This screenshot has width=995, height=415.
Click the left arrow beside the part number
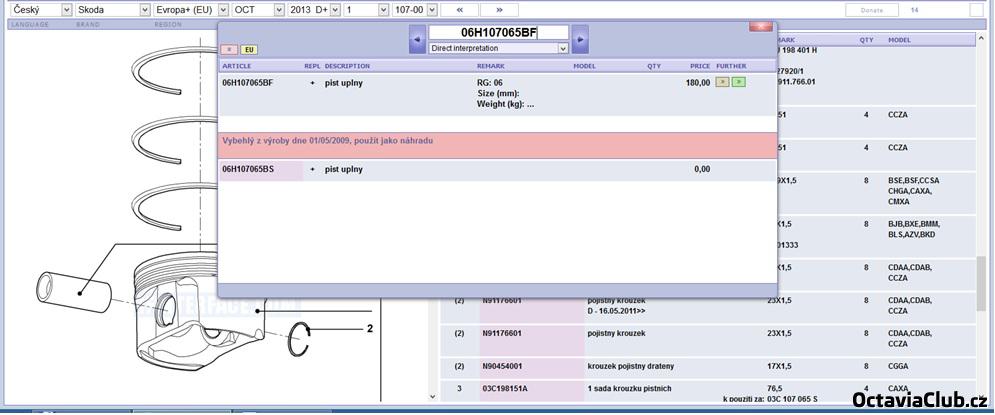point(418,40)
